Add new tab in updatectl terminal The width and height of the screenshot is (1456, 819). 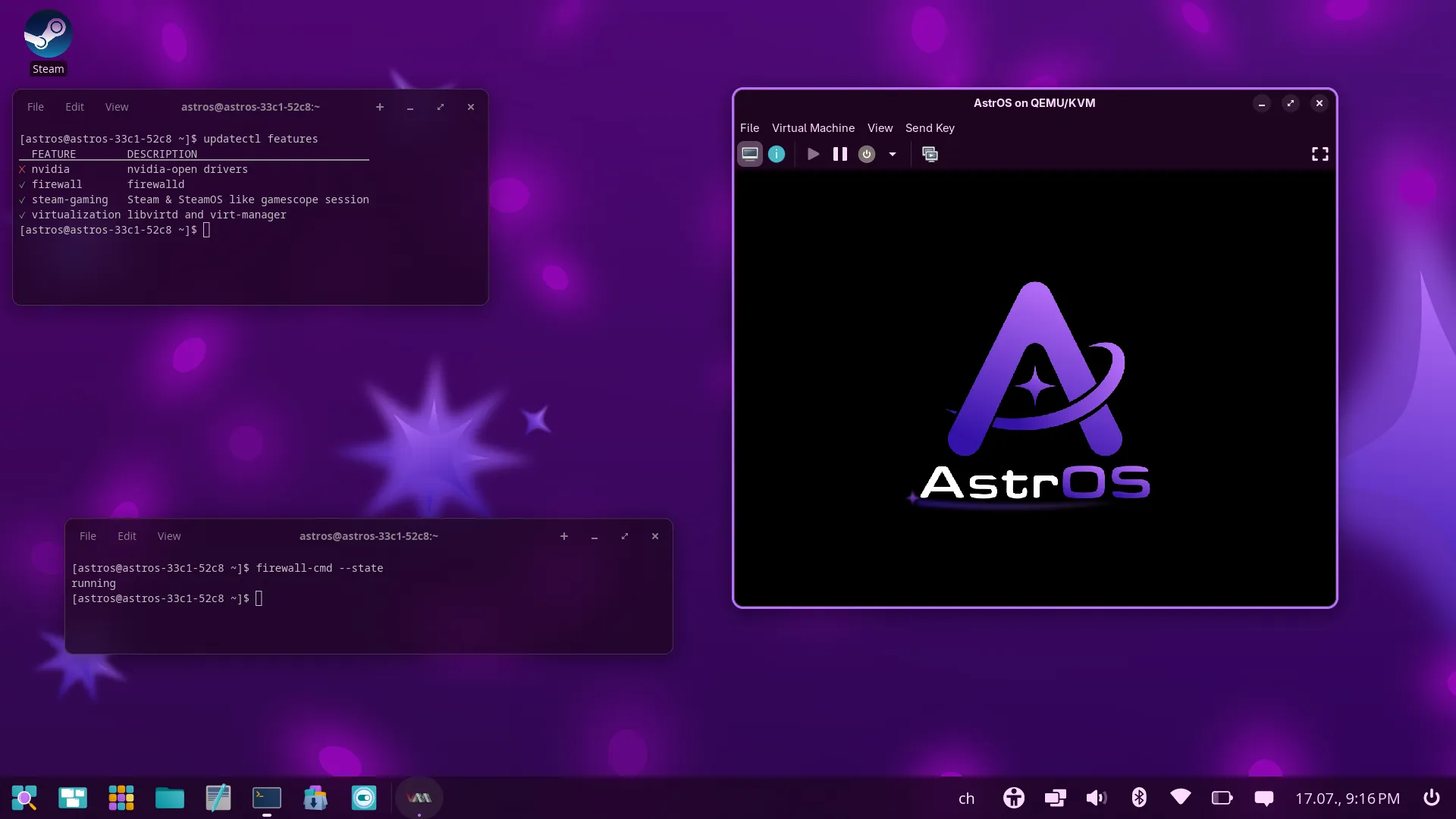(380, 107)
